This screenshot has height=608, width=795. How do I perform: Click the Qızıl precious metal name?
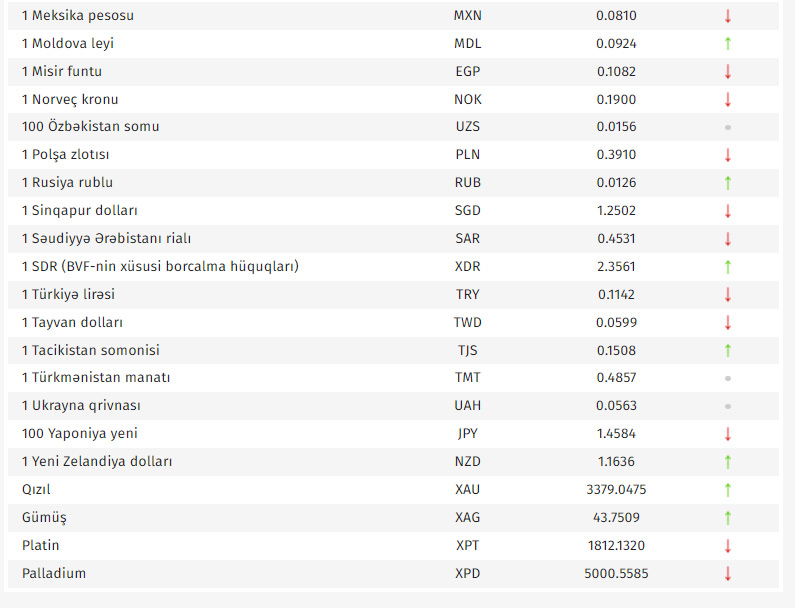36,490
